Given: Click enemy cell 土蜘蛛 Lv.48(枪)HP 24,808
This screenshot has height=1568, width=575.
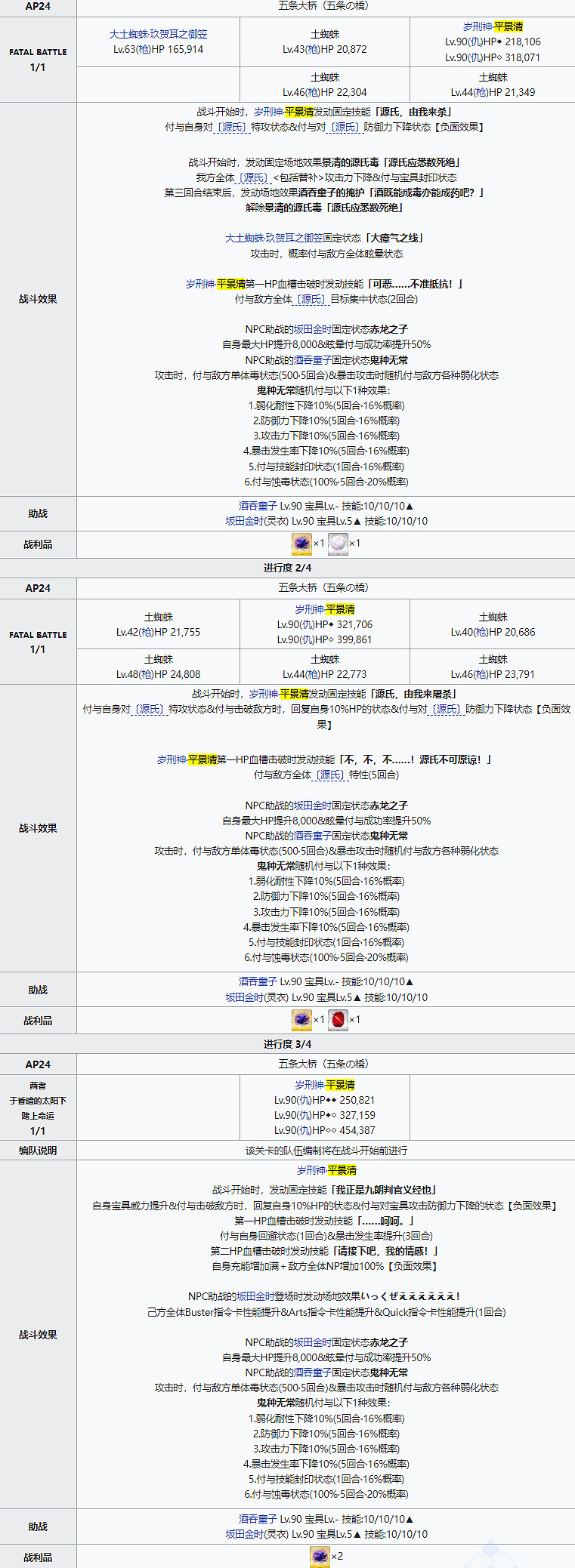Looking at the screenshot, I should coord(158,667).
